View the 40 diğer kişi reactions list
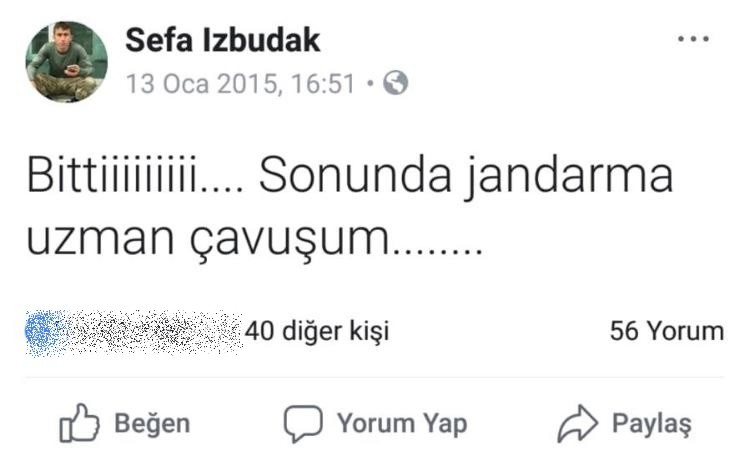The height and width of the screenshot is (465, 749). pyautogui.click(x=317, y=331)
